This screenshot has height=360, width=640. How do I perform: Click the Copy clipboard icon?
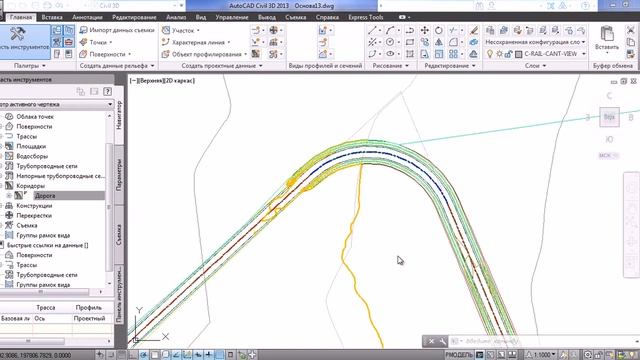pyautogui.click(x=631, y=42)
